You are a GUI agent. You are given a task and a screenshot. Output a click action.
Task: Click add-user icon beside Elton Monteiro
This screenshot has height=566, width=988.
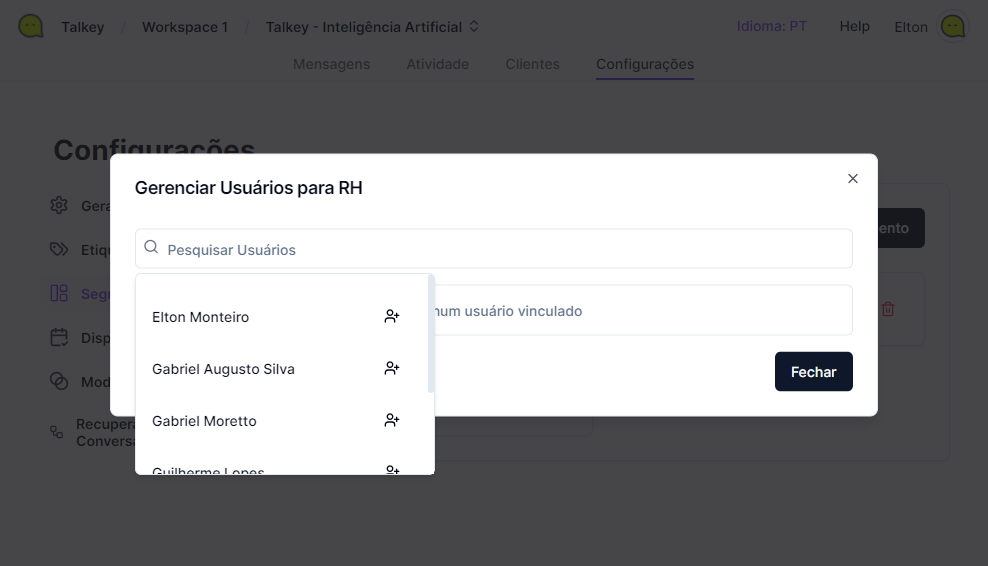click(392, 317)
